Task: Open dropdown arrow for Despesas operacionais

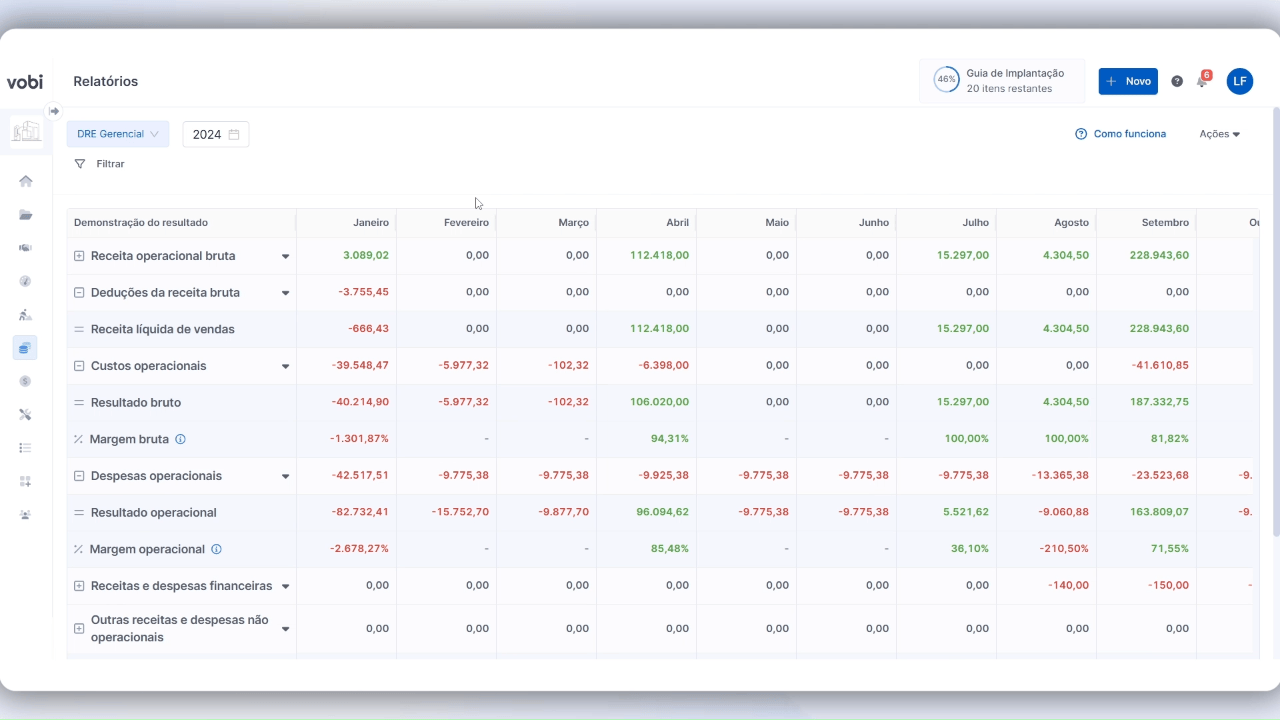Action: click(x=285, y=477)
